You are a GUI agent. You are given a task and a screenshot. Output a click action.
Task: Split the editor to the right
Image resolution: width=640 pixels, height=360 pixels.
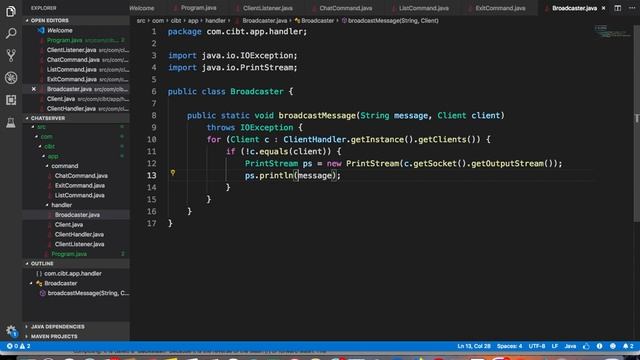pyautogui.click(x=618, y=8)
